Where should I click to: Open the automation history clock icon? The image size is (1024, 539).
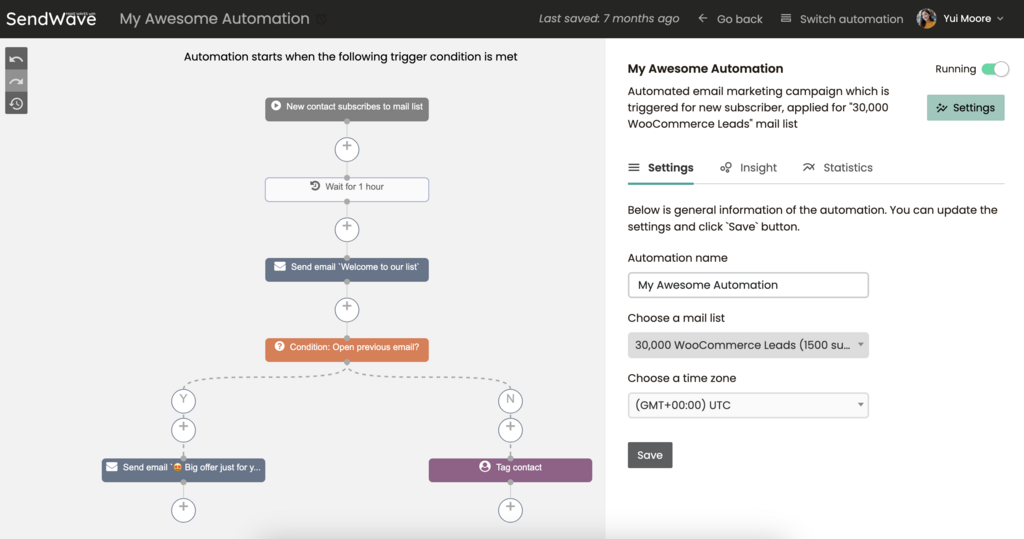coord(16,103)
